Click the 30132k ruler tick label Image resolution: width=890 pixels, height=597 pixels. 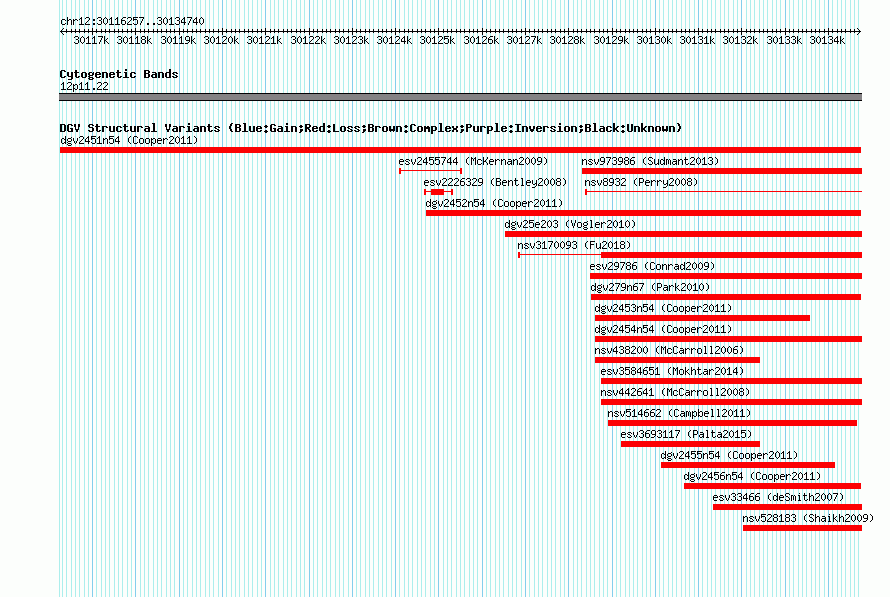click(740, 40)
